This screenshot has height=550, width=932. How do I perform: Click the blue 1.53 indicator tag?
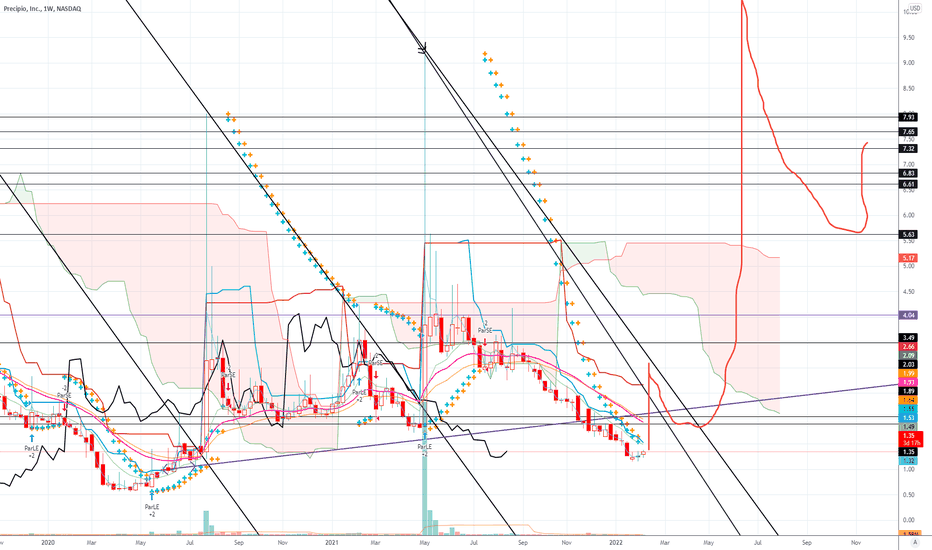pyautogui.click(x=909, y=418)
